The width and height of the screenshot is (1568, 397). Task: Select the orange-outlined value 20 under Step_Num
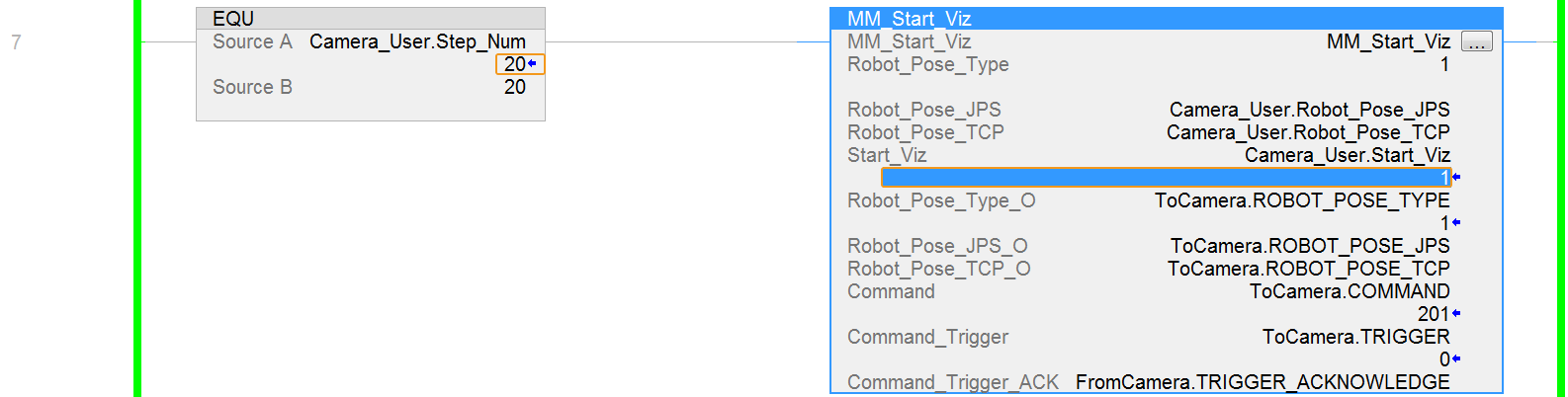click(517, 64)
